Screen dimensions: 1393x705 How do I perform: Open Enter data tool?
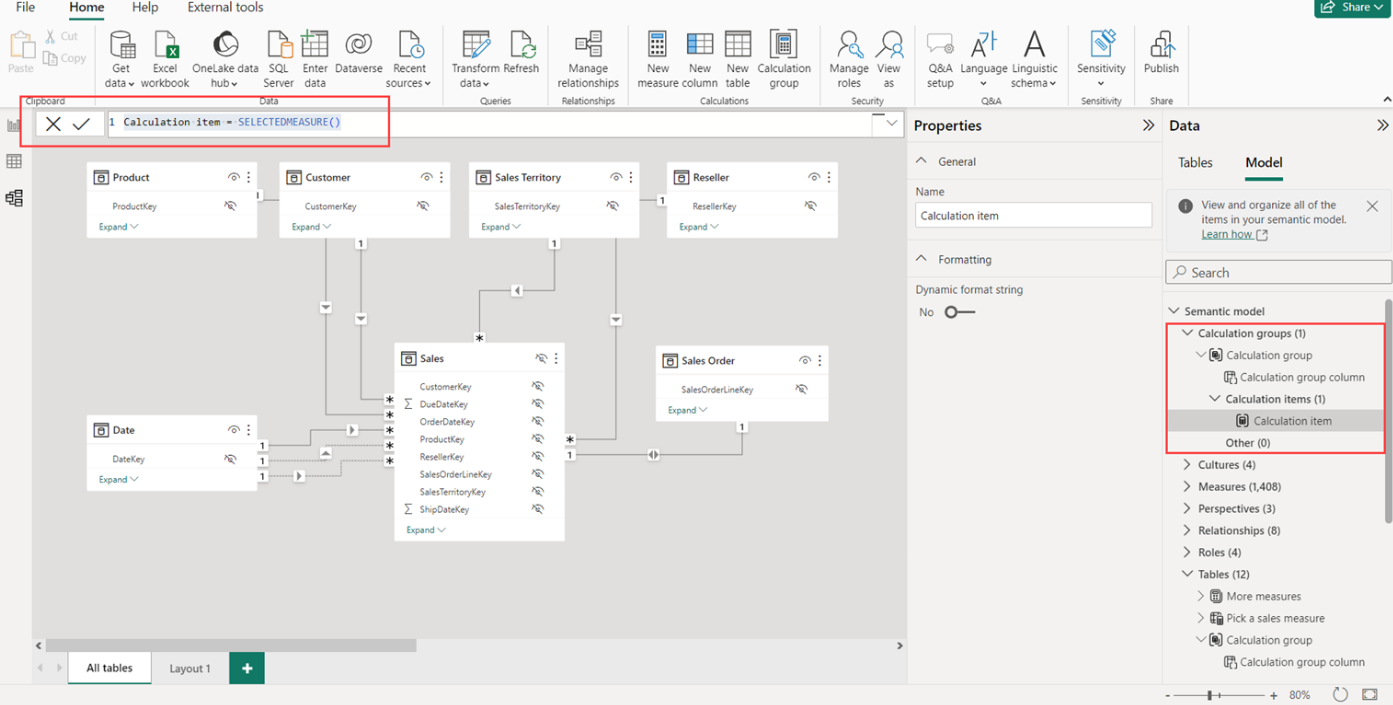[315, 59]
